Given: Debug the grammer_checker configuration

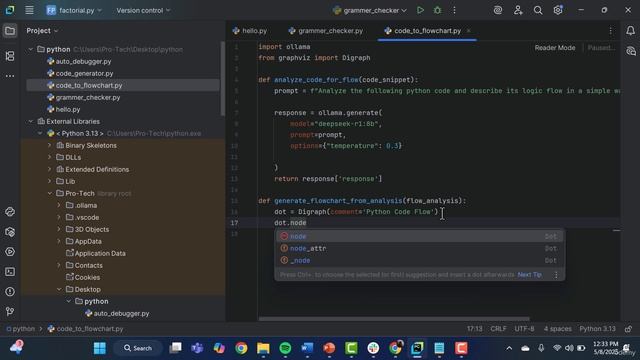Looking at the screenshot, I should pyautogui.click(x=438, y=10).
